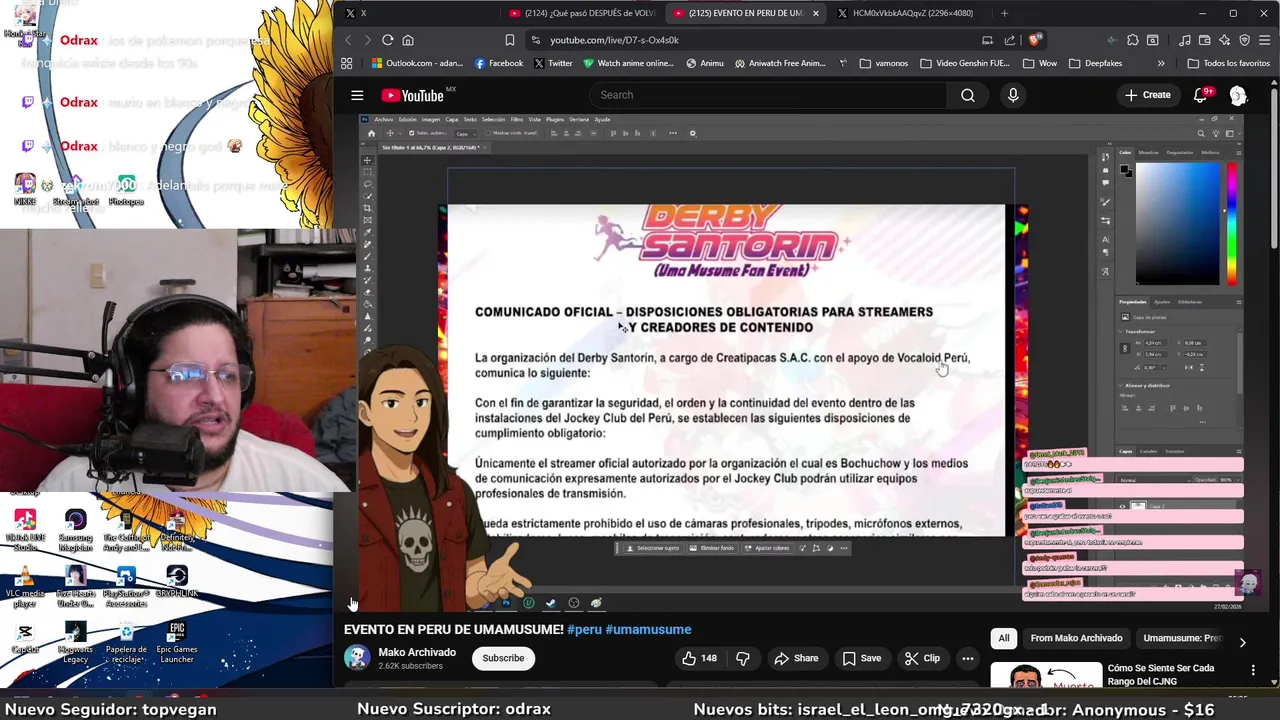Launch VLC media player desktop shortcut
1280x720 pixels.
[x=25, y=585]
